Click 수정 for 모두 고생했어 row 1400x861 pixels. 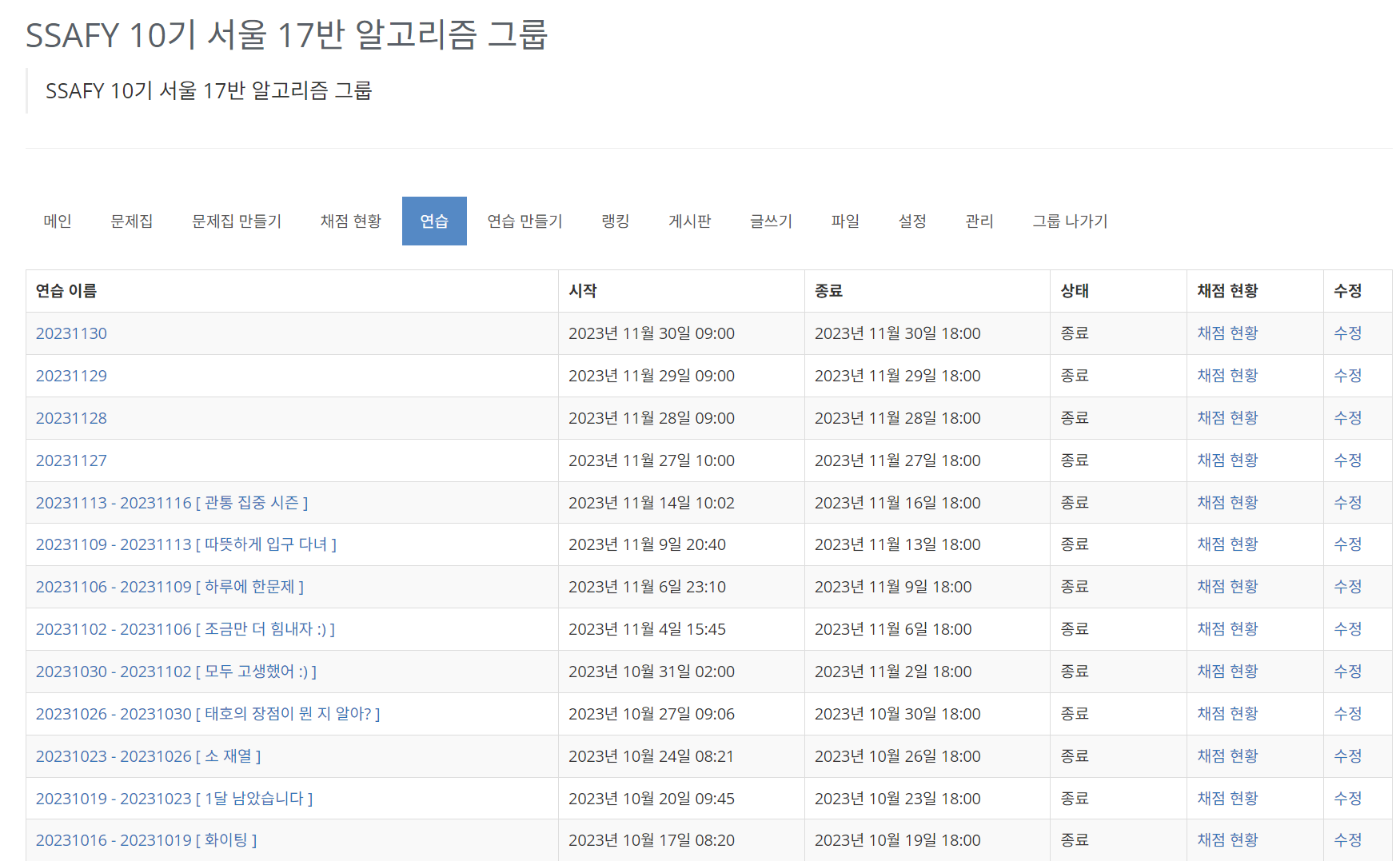1347,672
